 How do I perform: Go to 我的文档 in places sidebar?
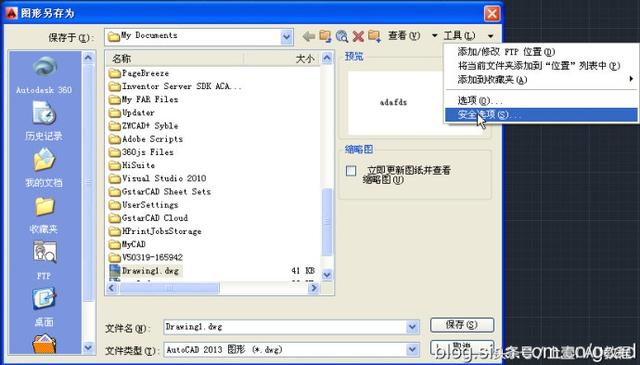44,167
